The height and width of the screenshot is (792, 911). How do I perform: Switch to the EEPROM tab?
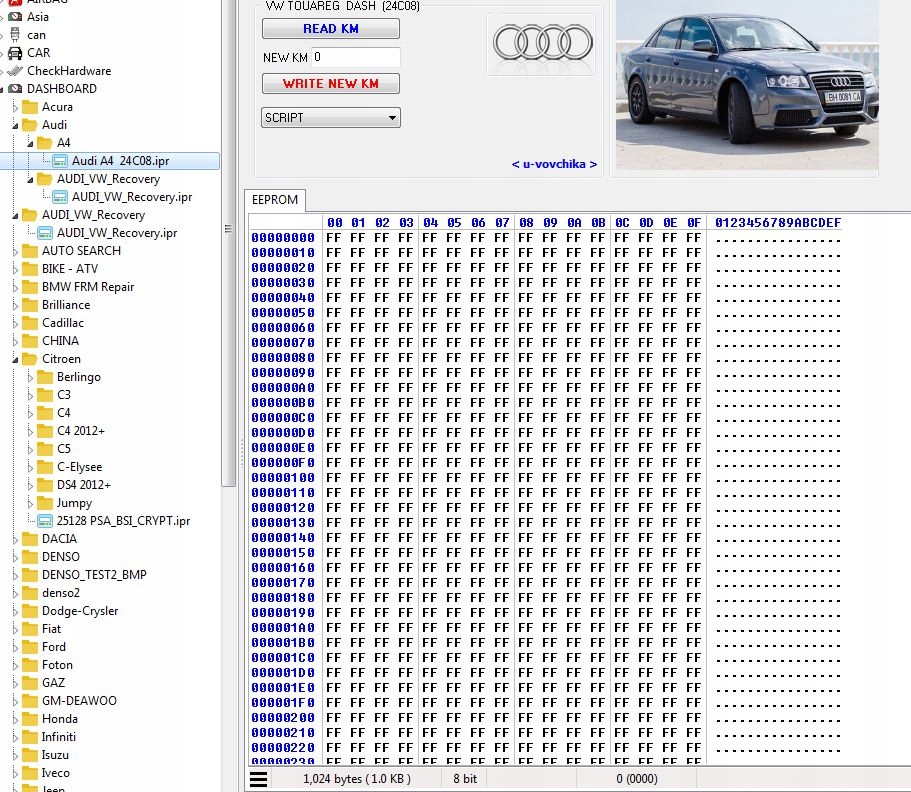[275, 199]
